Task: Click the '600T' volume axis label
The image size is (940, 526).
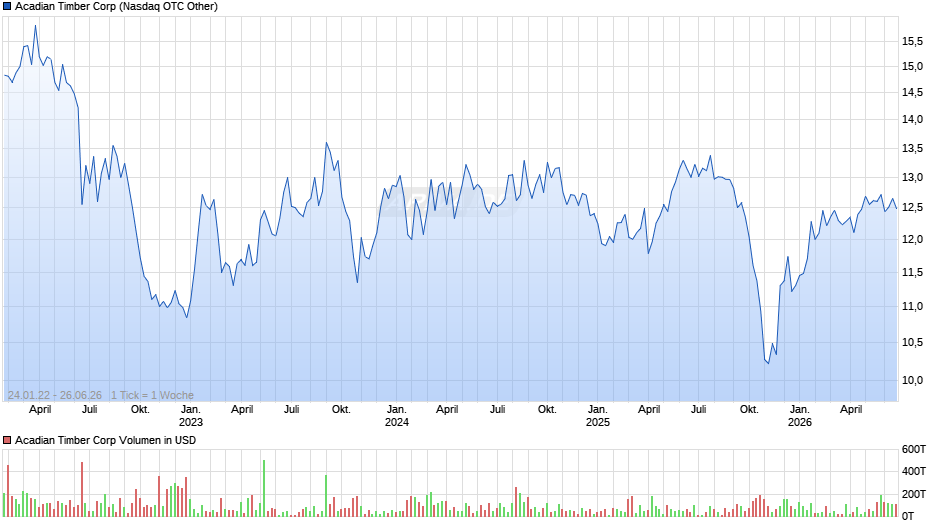Action: [914, 449]
